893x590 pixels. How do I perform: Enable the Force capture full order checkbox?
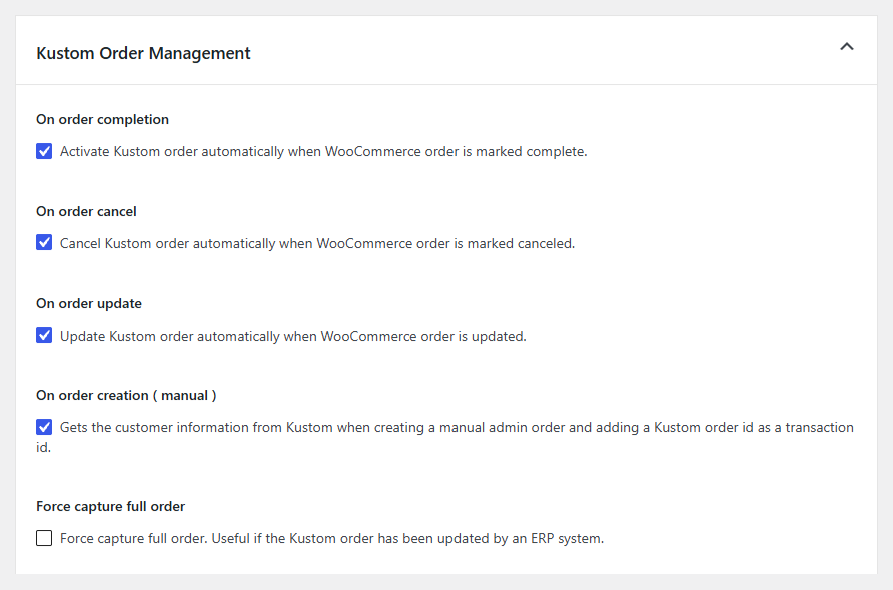44,538
